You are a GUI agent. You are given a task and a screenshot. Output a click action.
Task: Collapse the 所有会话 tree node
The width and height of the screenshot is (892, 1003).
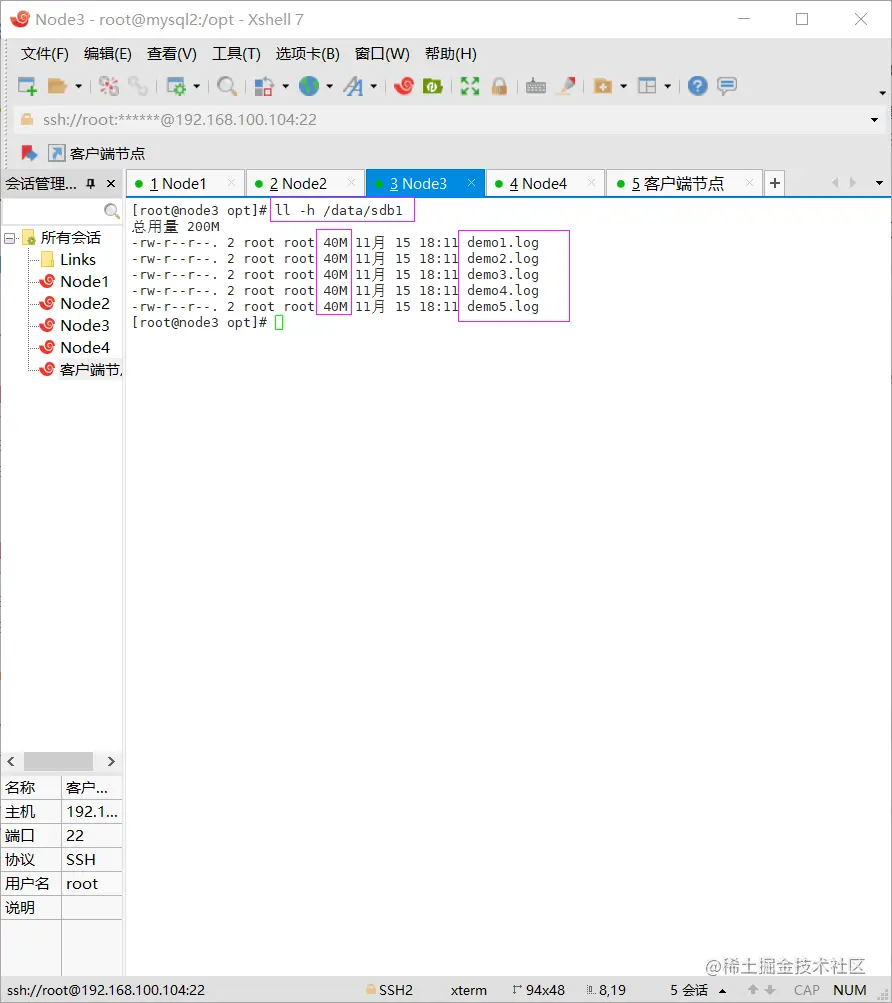click(10, 239)
